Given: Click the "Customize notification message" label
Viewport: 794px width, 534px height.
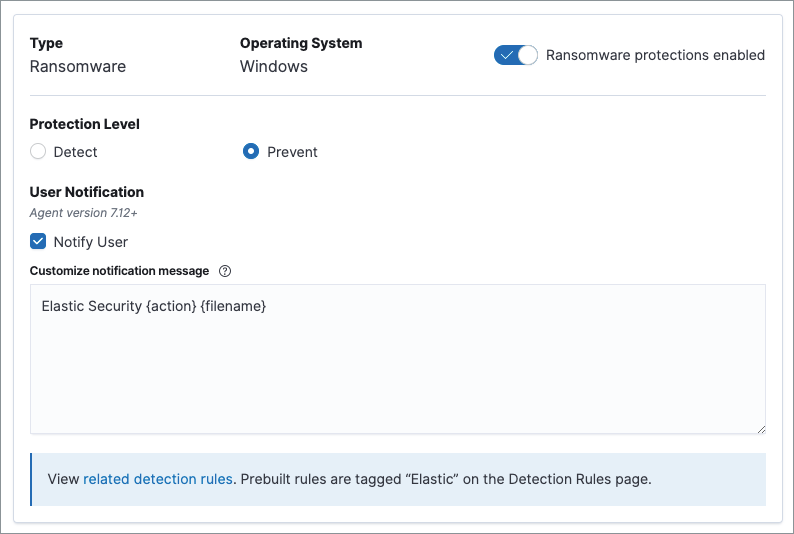Looking at the screenshot, I should [x=119, y=271].
